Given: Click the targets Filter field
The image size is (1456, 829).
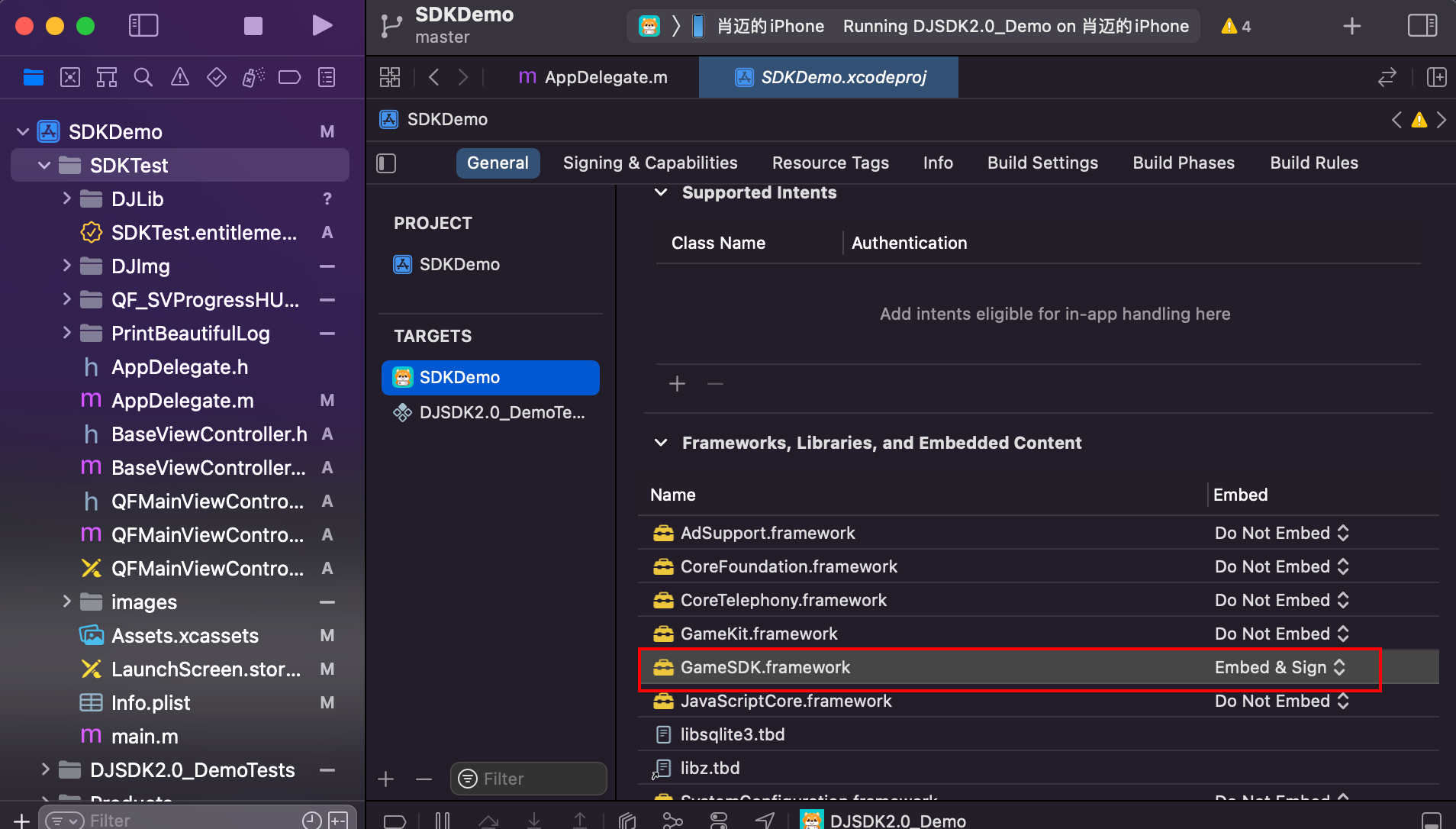Looking at the screenshot, I should (528, 779).
